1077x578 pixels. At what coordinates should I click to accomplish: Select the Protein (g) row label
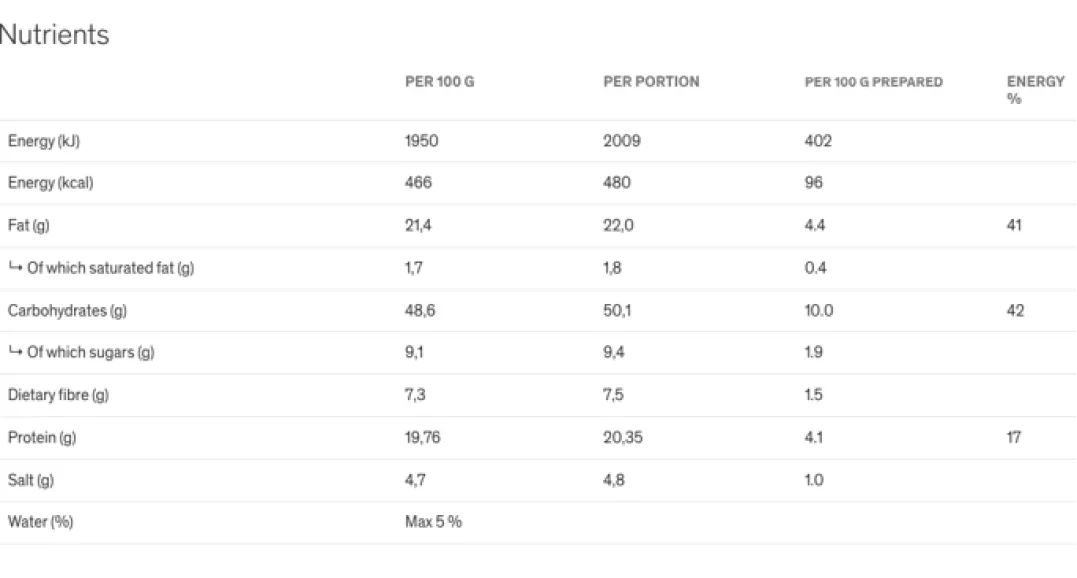[42, 437]
